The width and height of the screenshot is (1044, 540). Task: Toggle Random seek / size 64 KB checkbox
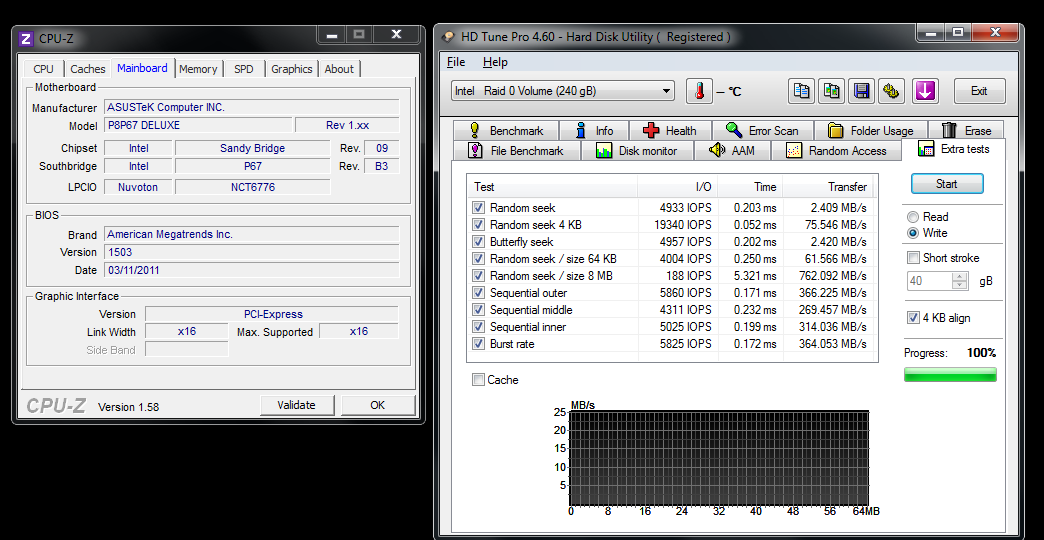coord(478,258)
